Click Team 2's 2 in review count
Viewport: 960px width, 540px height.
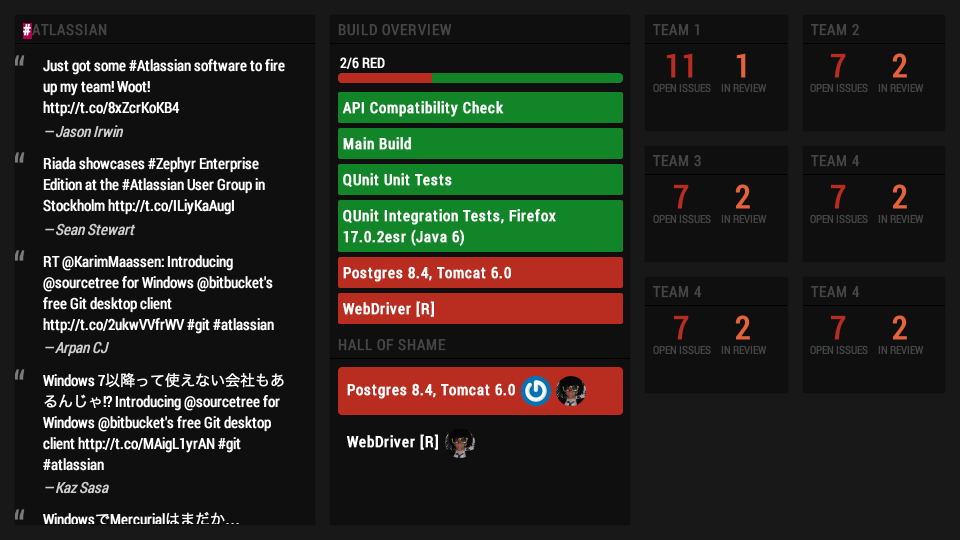899,66
